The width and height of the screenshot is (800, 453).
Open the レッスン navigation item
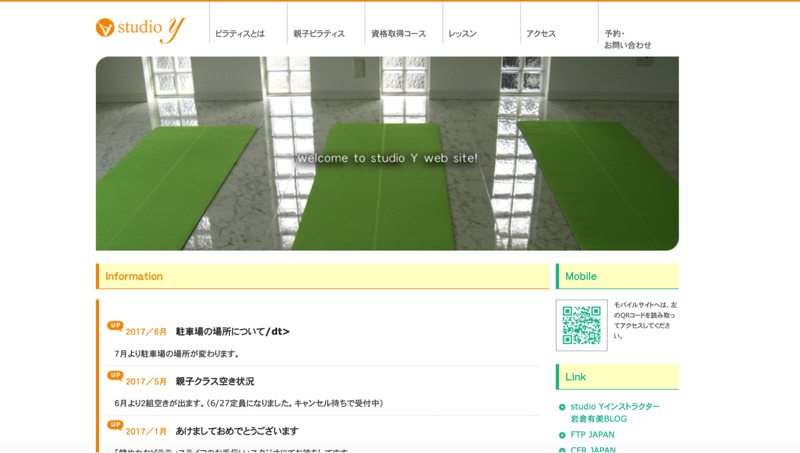(x=462, y=34)
